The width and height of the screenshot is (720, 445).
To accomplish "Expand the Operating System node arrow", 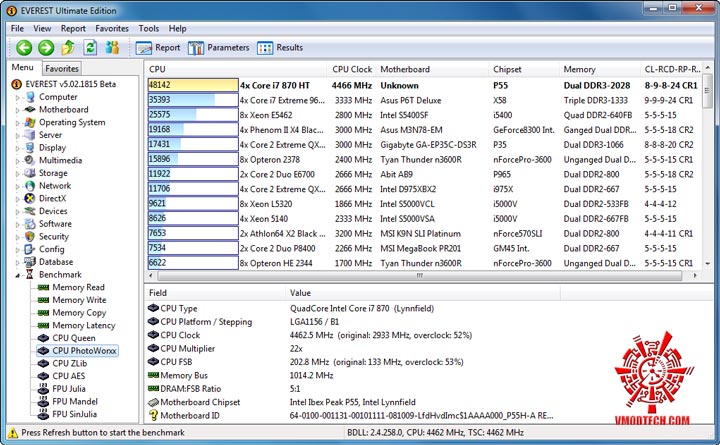I will tap(17, 123).
